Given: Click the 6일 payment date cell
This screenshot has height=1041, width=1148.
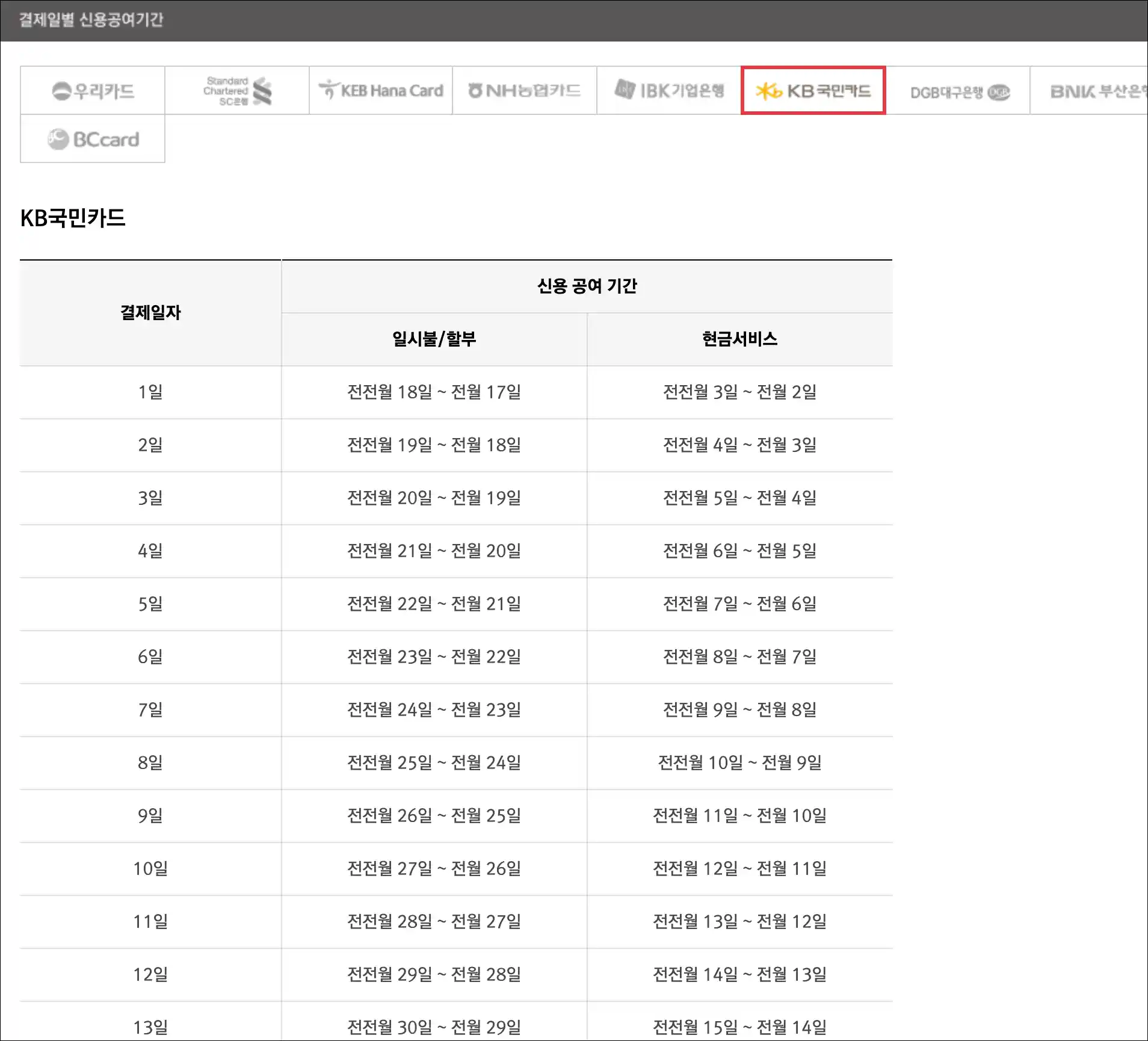Looking at the screenshot, I should [150, 657].
